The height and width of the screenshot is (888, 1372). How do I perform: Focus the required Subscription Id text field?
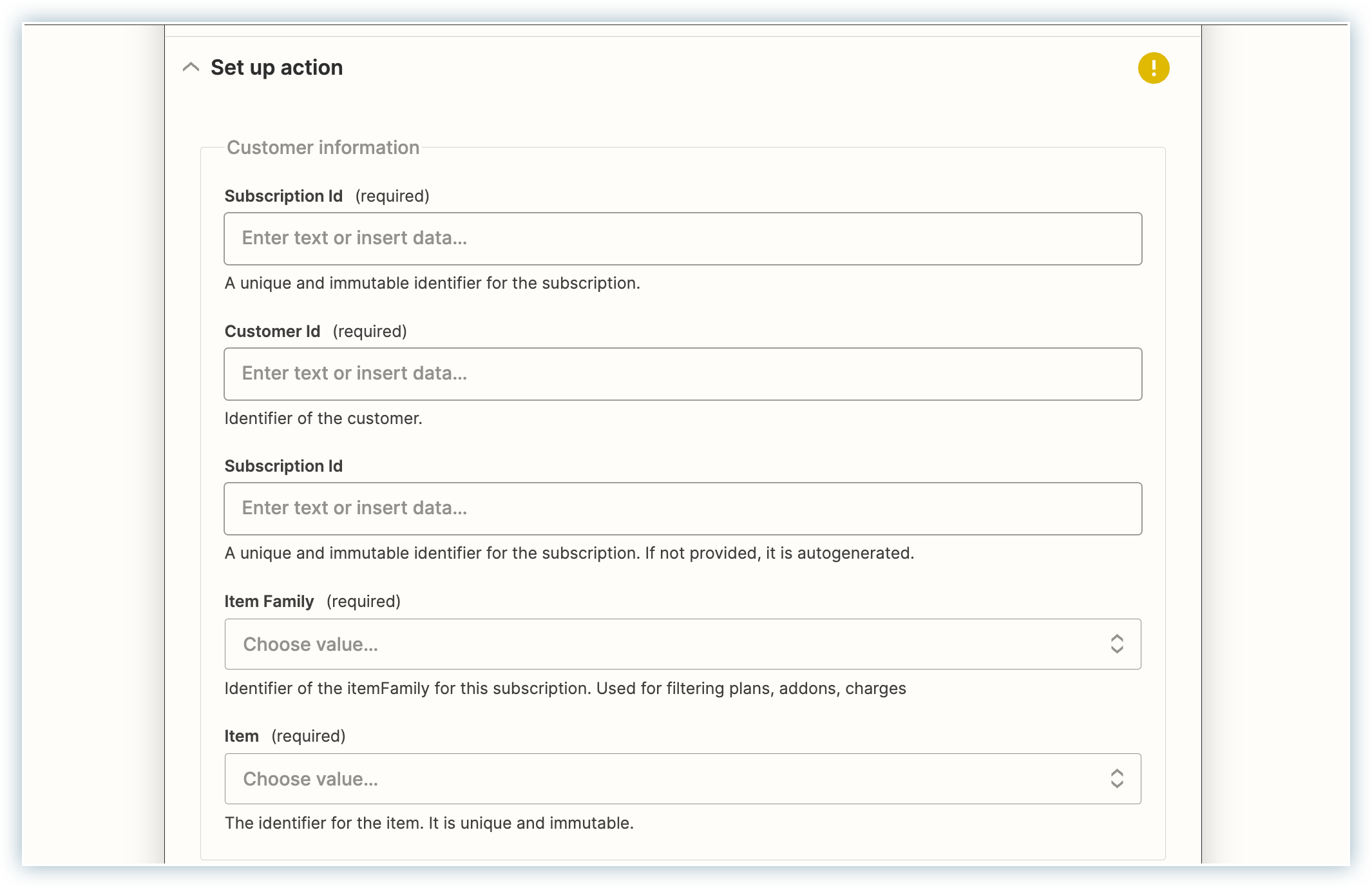tap(682, 238)
